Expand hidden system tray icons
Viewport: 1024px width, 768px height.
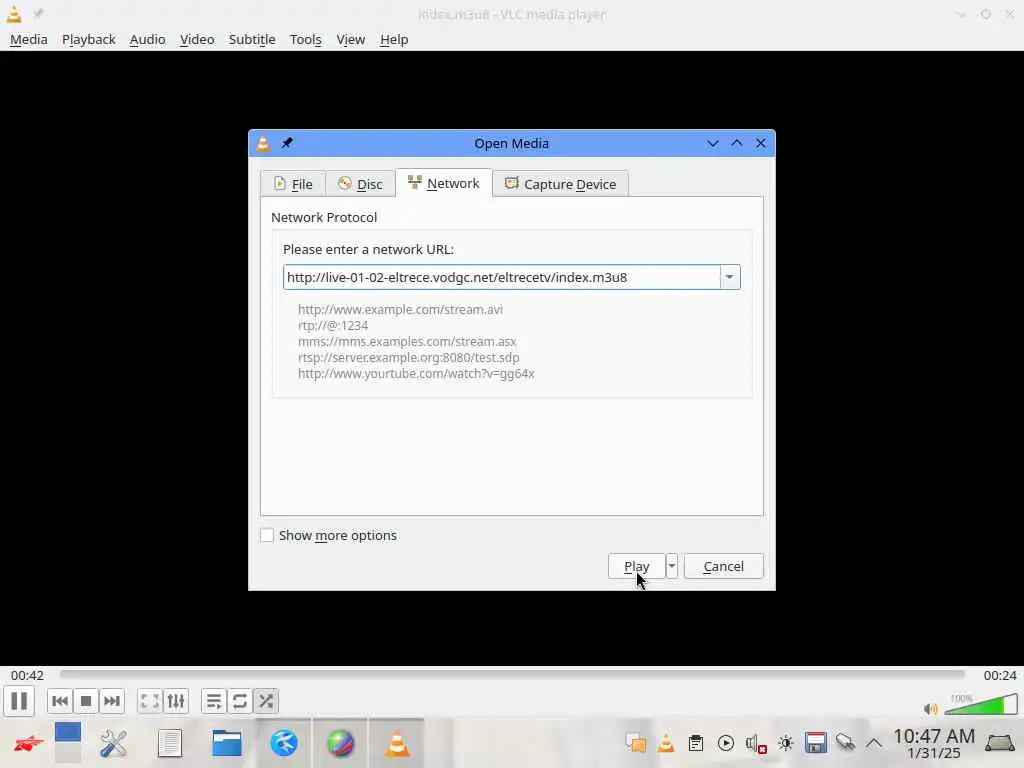pyautogui.click(x=874, y=743)
